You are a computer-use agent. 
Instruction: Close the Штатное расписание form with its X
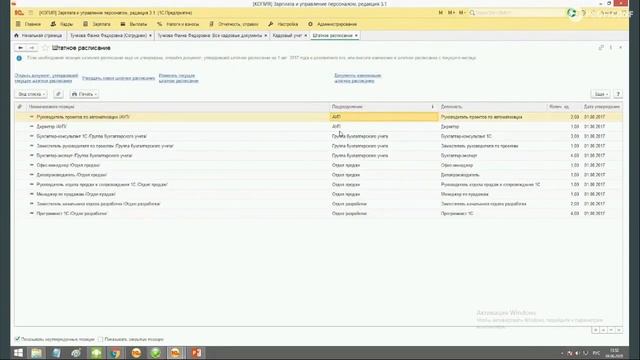coord(621,48)
